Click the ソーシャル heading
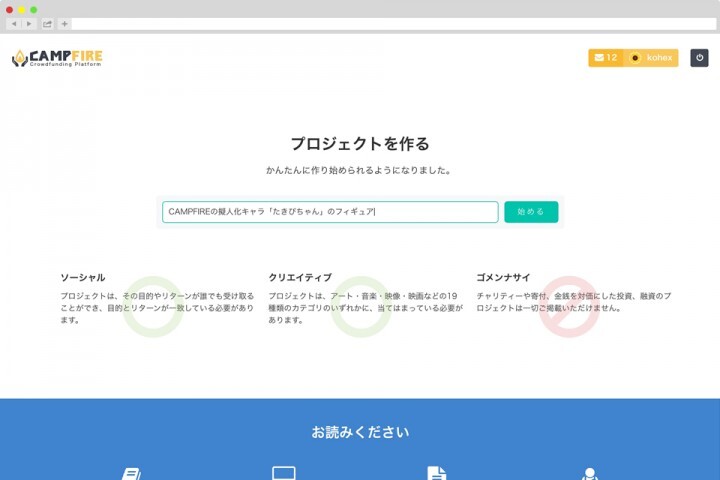The width and height of the screenshot is (720, 480). point(83,277)
